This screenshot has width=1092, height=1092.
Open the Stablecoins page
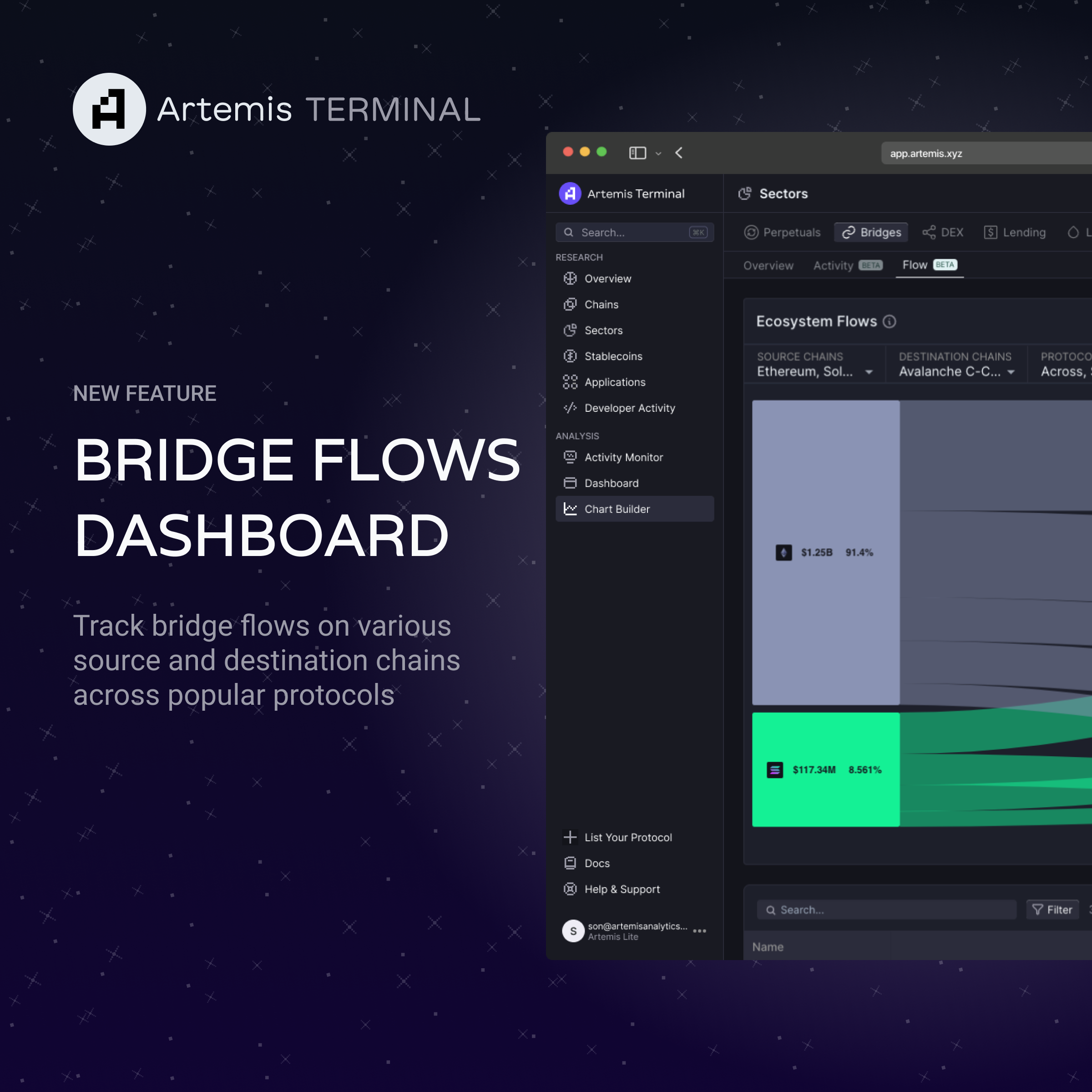pos(634,357)
